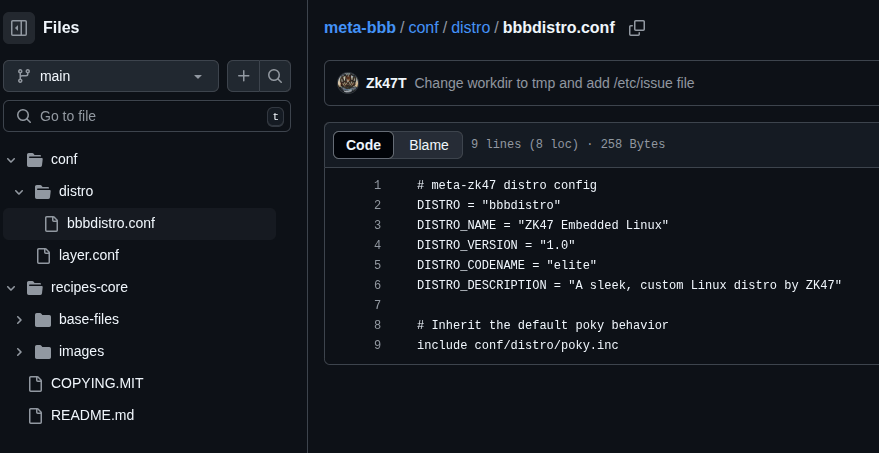Open the Zk47T author link
The width and height of the screenshot is (879, 453).
tap(386, 83)
